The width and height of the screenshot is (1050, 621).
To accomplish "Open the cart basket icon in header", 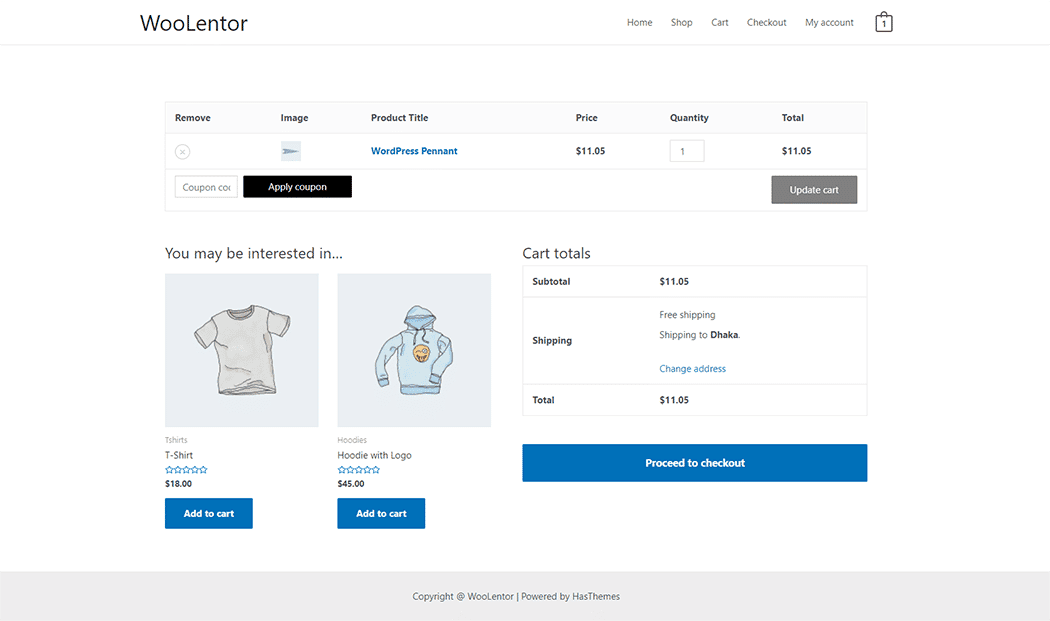I will (x=883, y=21).
